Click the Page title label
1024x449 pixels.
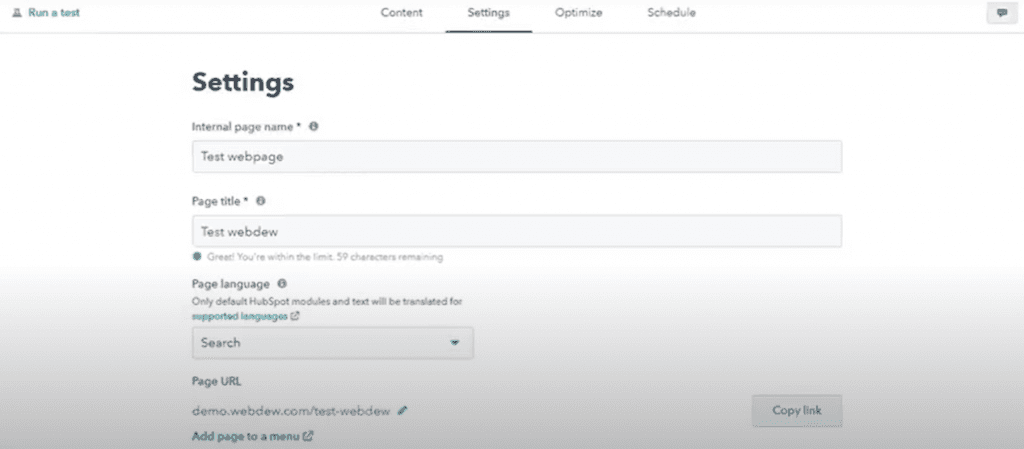coord(220,201)
